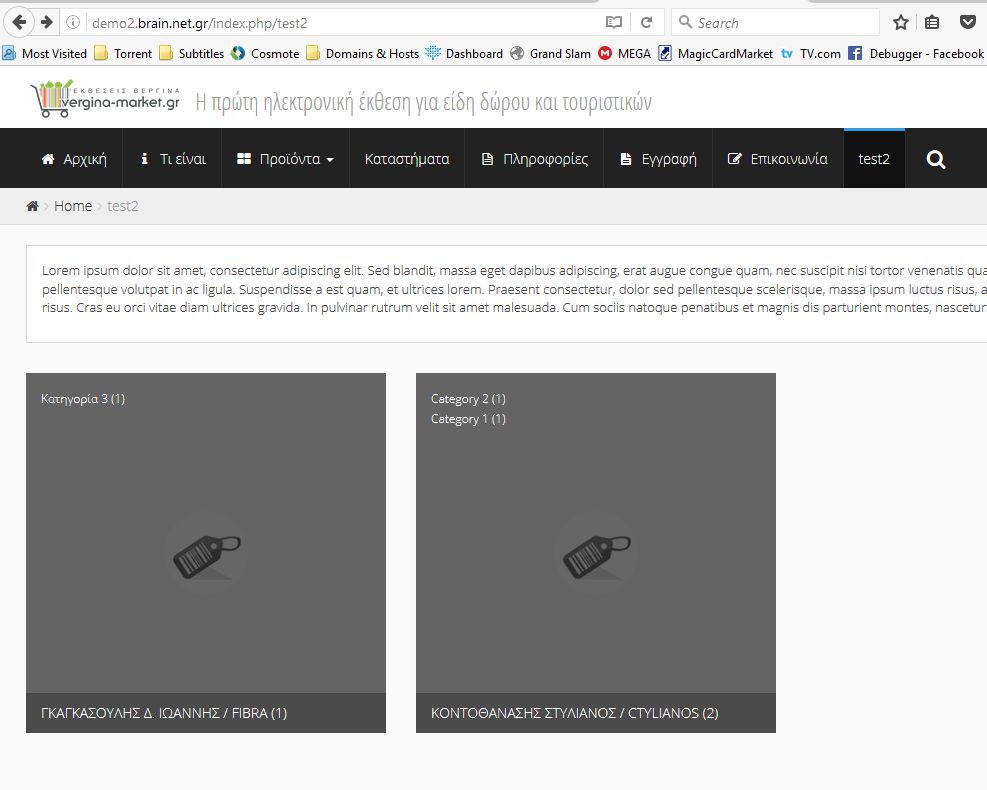Viewport: 987px width, 790px height.
Task: Open Εγγραφή menu item
Action: pos(658,159)
